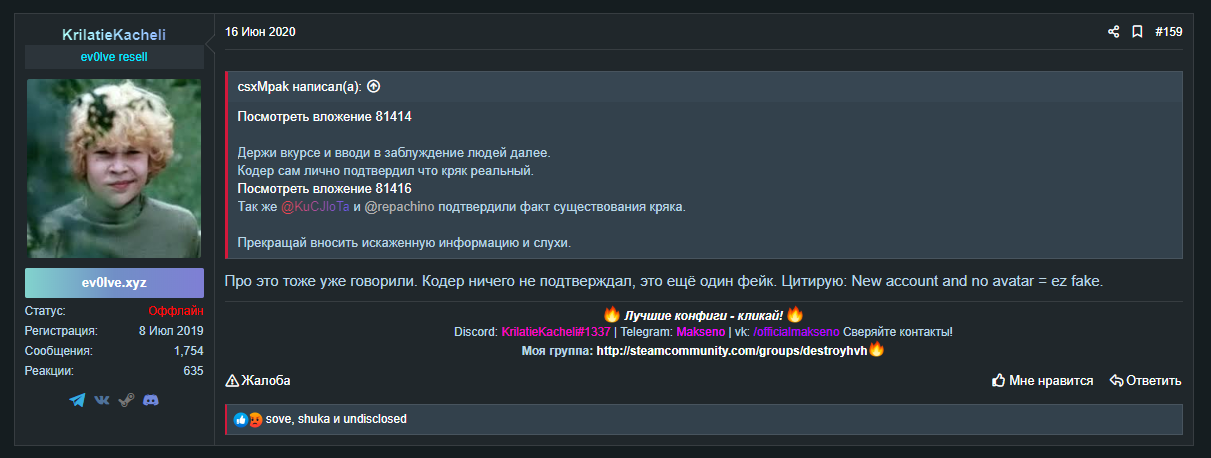Open the user's VK profile icon

[102, 400]
